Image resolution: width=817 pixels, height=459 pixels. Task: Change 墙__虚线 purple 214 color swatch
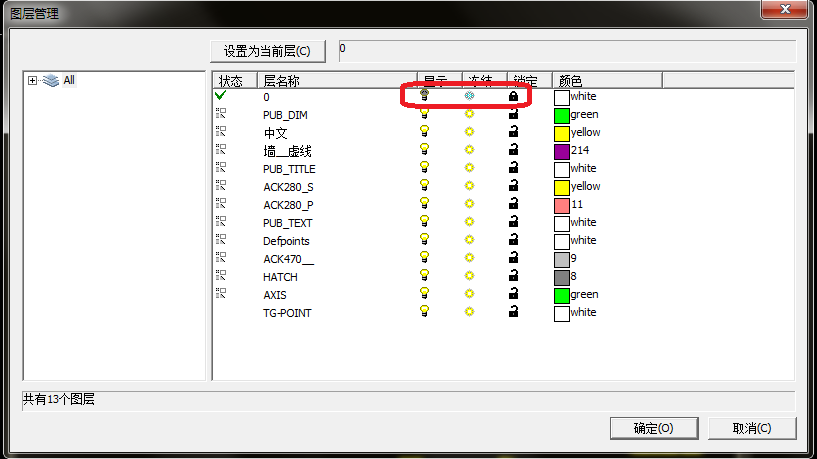tap(562, 152)
